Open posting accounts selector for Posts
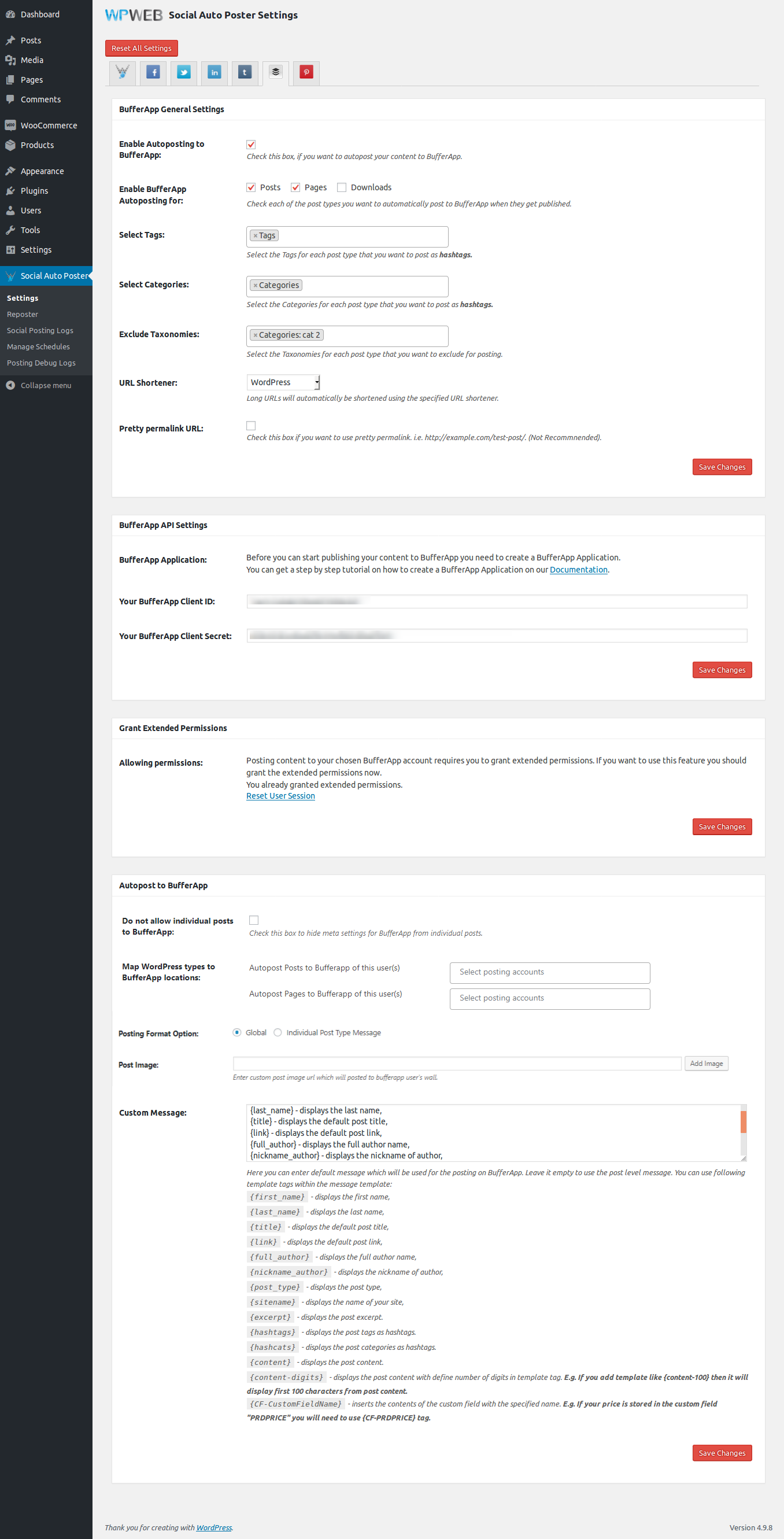 [x=549, y=972]
